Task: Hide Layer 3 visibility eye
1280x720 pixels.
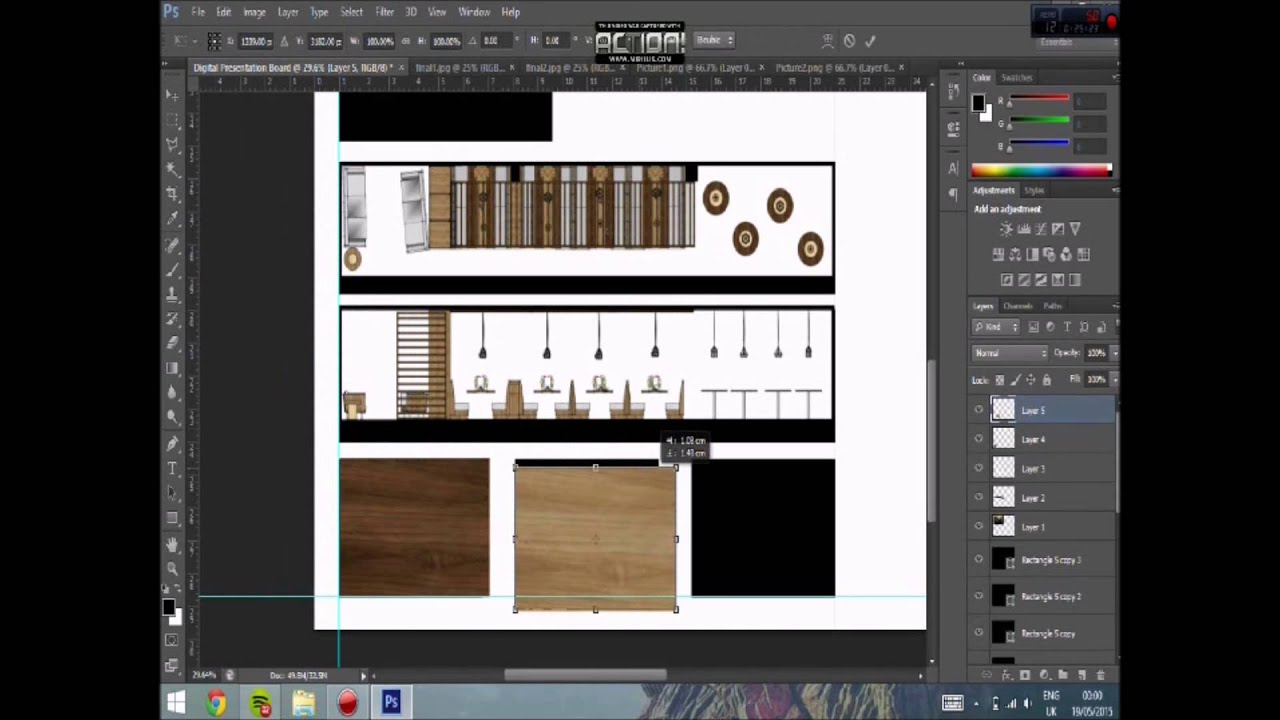Action: click(979, 468)
